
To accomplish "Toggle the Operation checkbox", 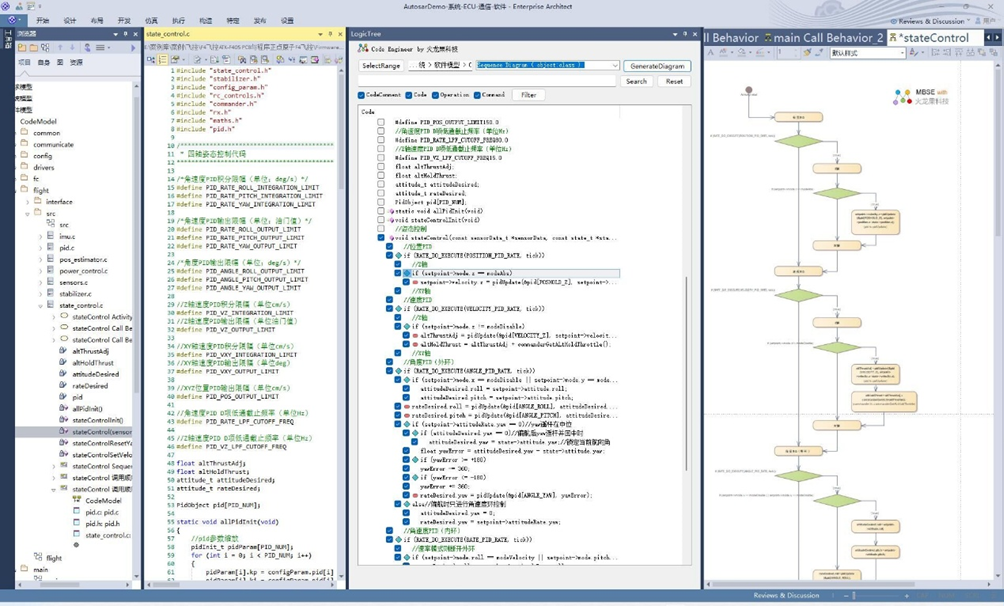I will (436, 95).
